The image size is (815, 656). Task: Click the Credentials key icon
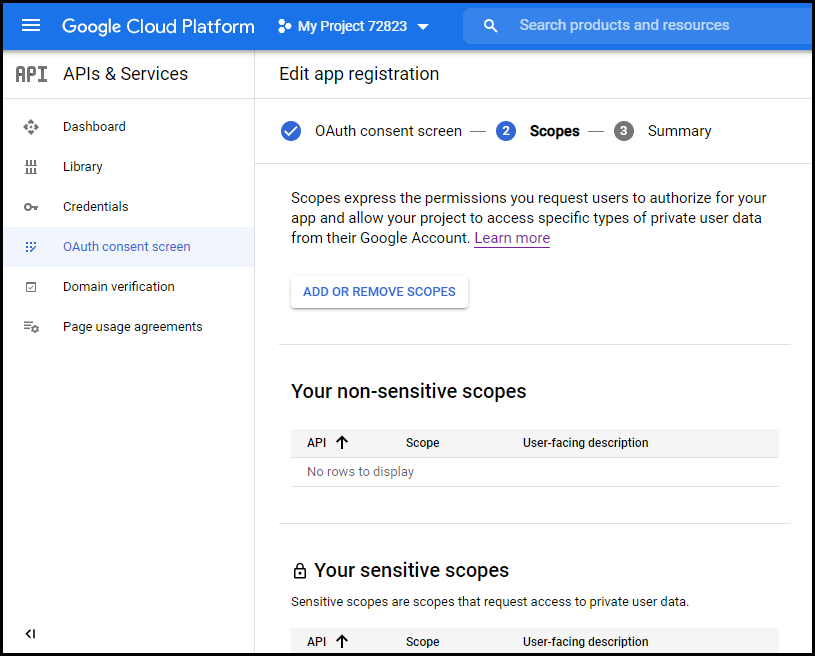[x=31, y=207]
